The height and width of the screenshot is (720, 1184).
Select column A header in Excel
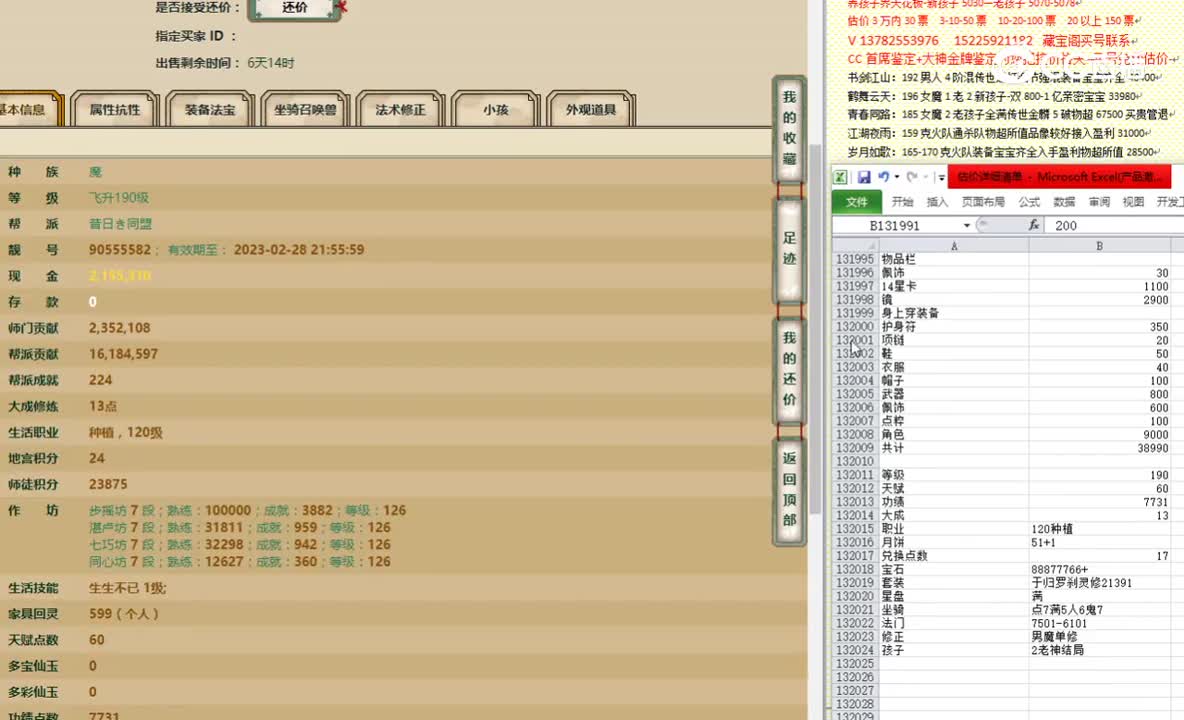coord(954,246)
